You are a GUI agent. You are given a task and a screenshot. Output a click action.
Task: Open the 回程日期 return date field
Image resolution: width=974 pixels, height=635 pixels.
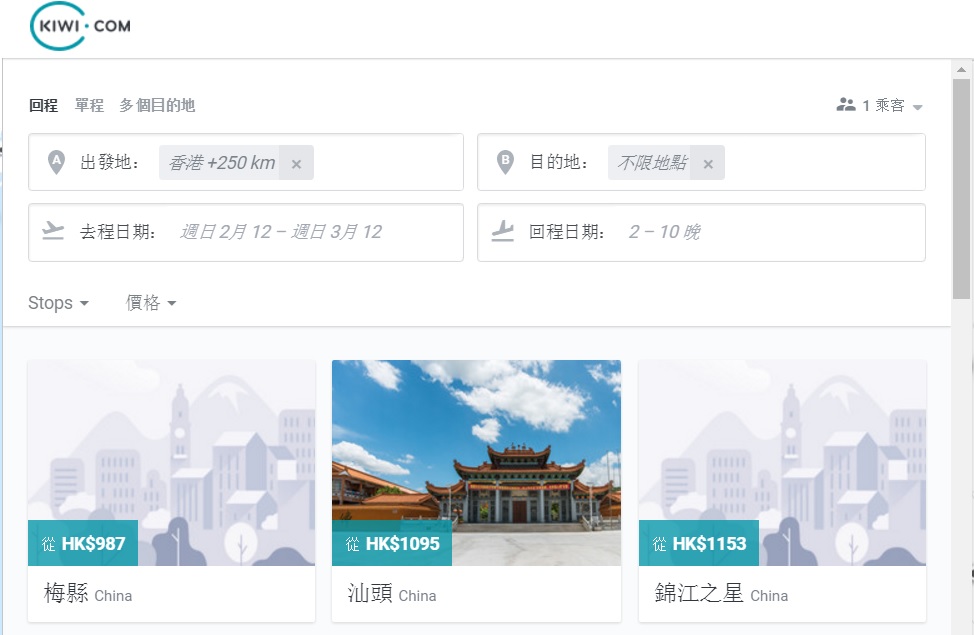coord(701,232)
